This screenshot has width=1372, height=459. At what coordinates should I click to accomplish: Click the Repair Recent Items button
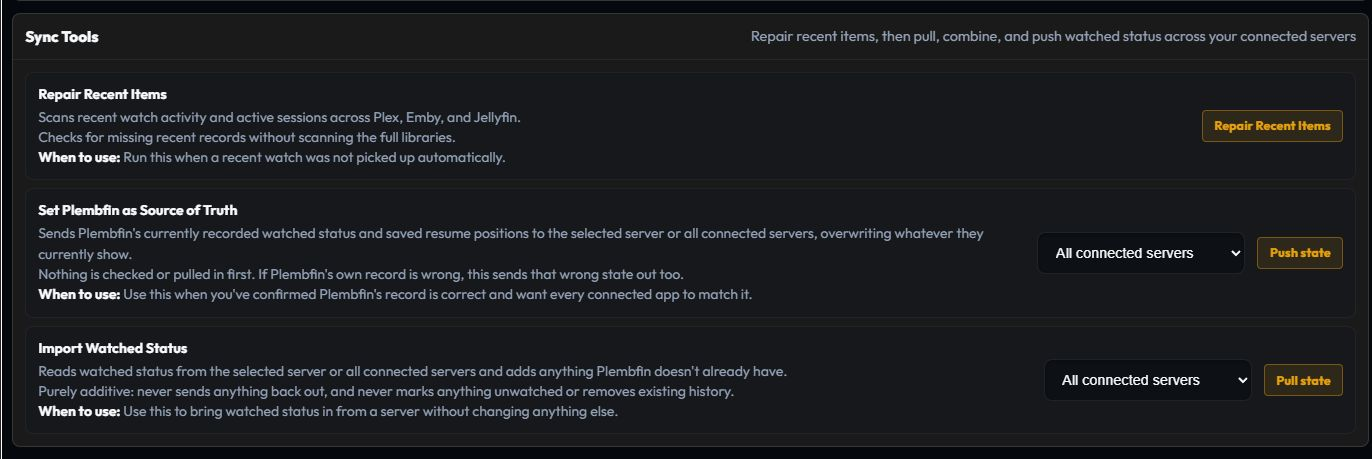(x=1272, y=126)
